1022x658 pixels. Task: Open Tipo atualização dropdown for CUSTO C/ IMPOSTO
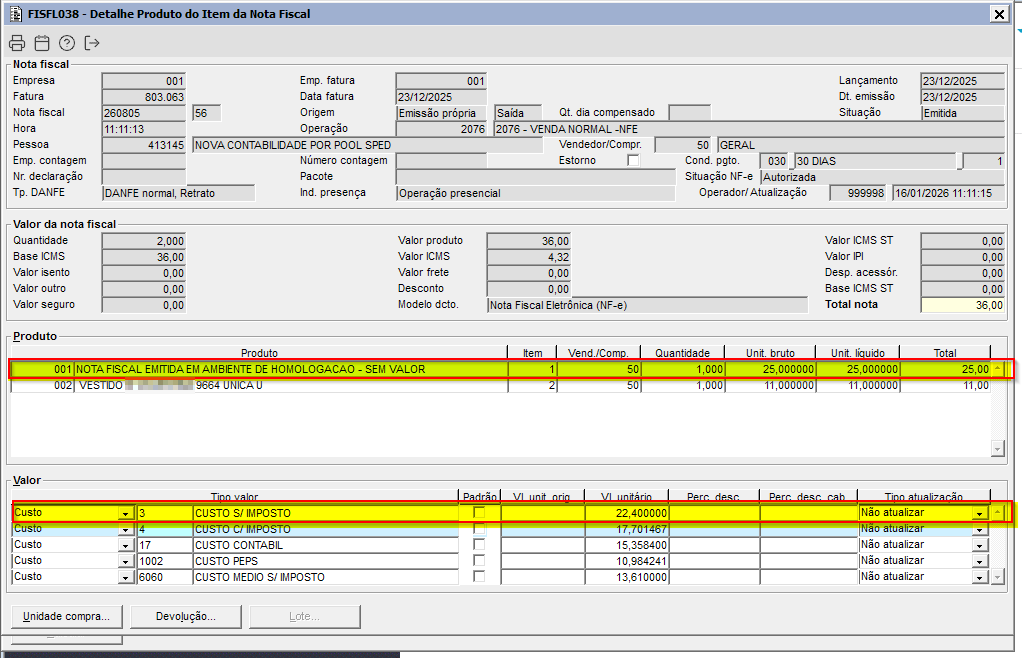coord(980,529)
